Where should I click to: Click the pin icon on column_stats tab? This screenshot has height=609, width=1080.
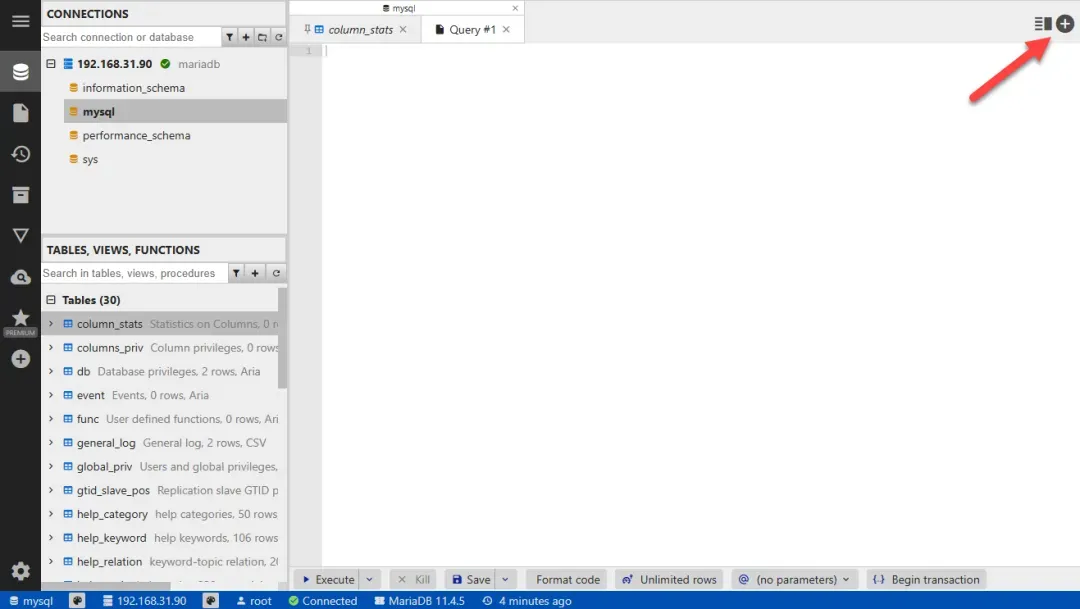click(x=307, y=29)
